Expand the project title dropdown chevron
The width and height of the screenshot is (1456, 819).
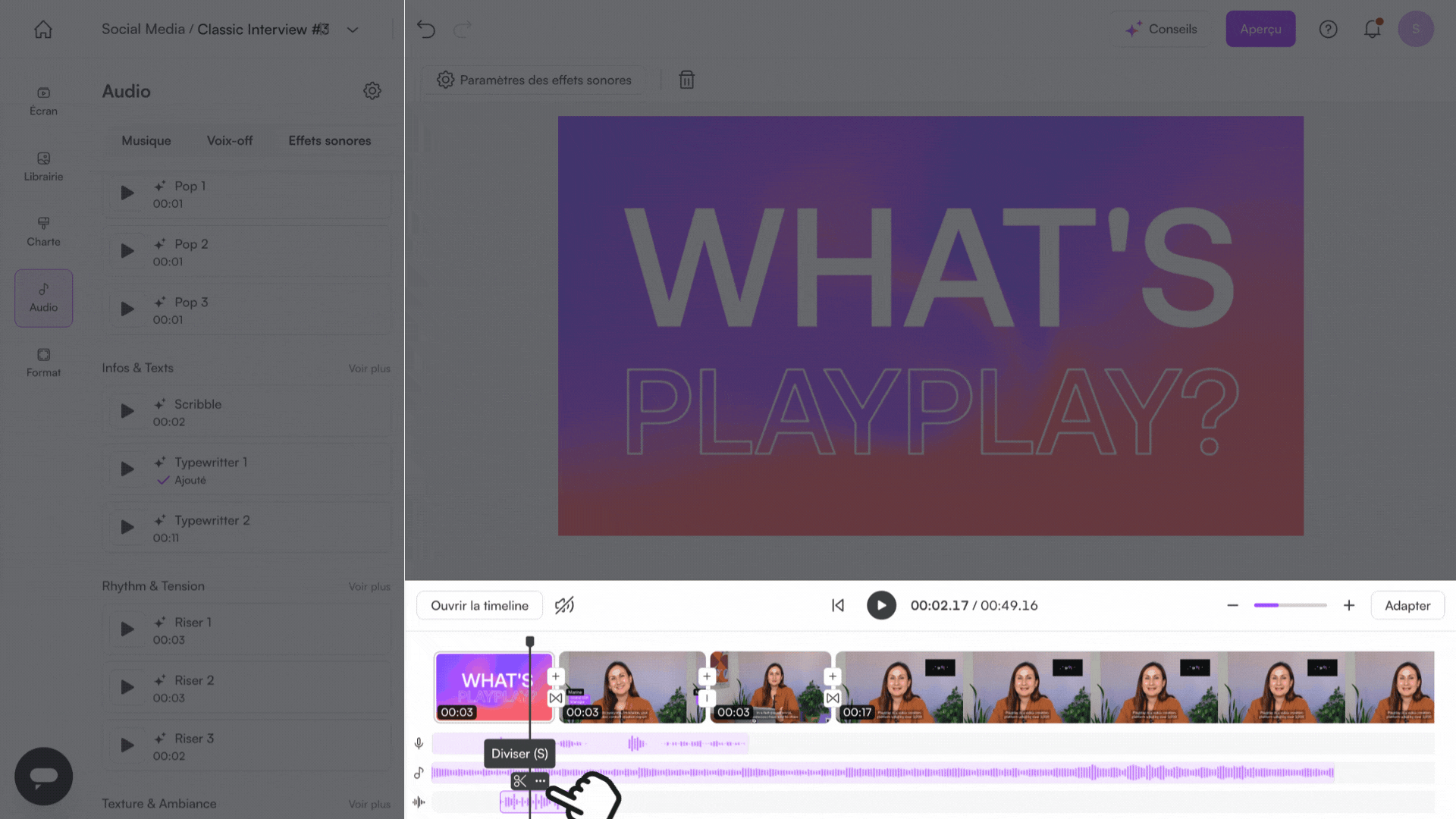(x=353, y=30)
